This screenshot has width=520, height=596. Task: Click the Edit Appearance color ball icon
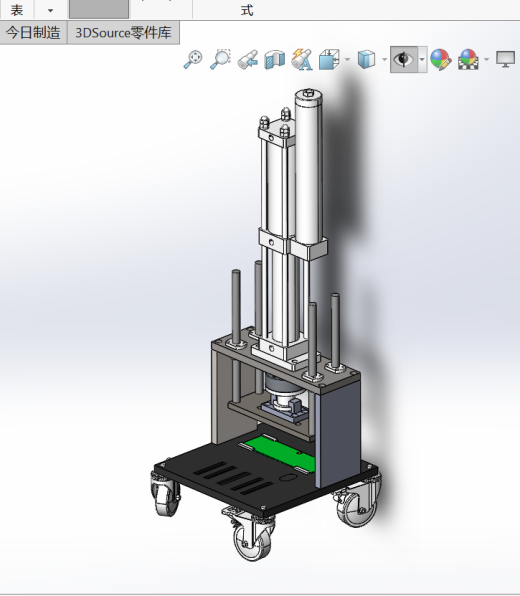[x=441, y=60]
